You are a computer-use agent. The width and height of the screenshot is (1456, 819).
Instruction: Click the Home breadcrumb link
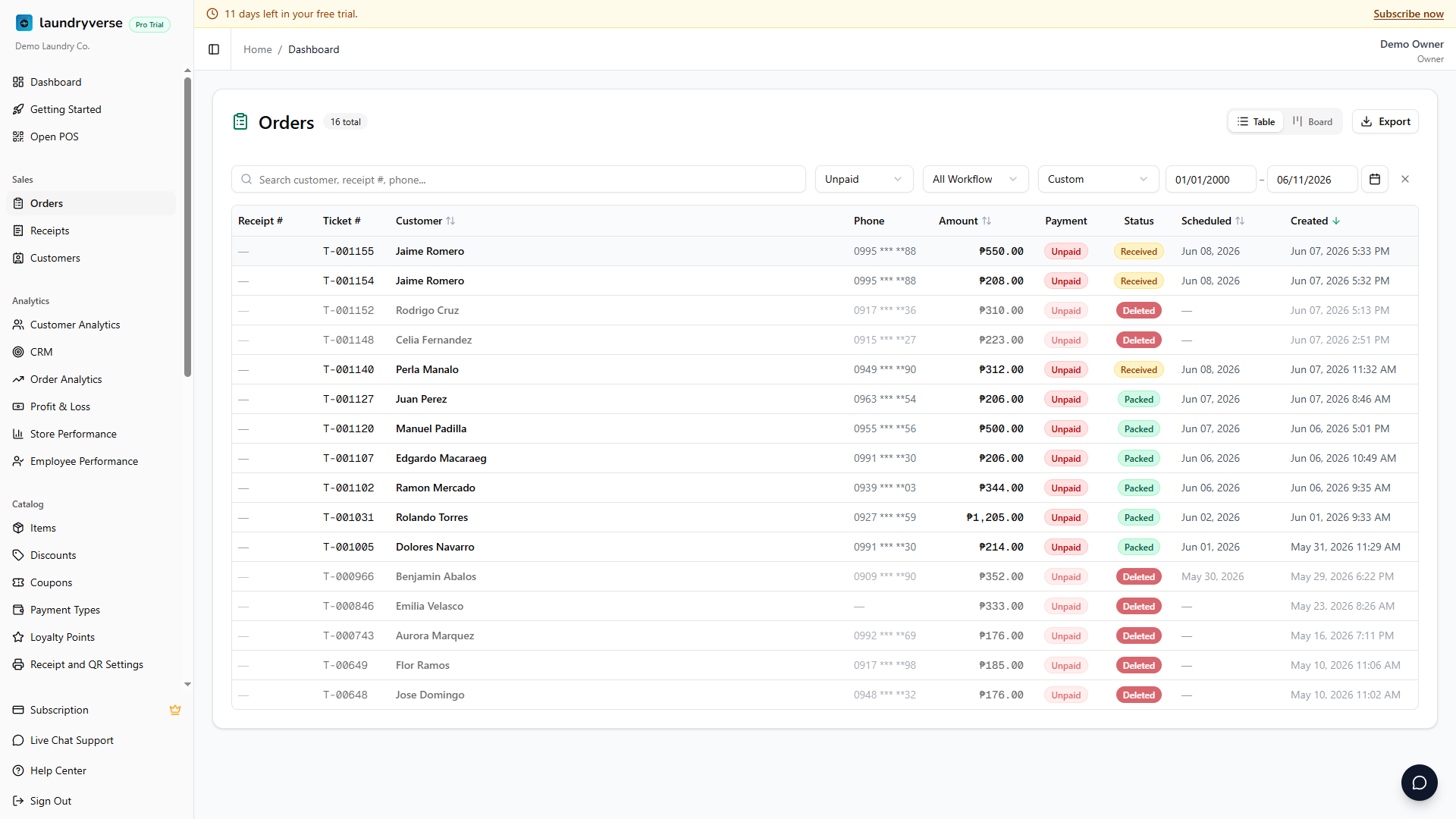(x=257, y=49)
